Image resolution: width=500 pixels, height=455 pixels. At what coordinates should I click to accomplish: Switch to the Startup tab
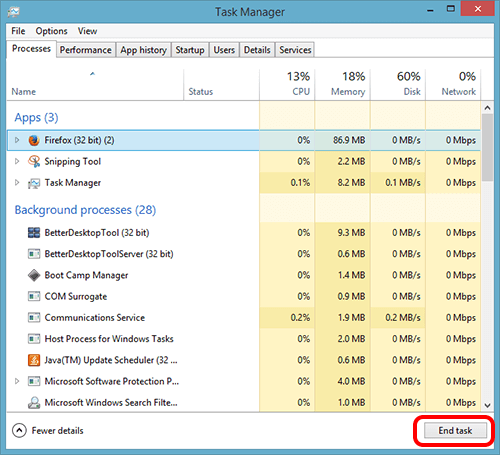point(190,50)
